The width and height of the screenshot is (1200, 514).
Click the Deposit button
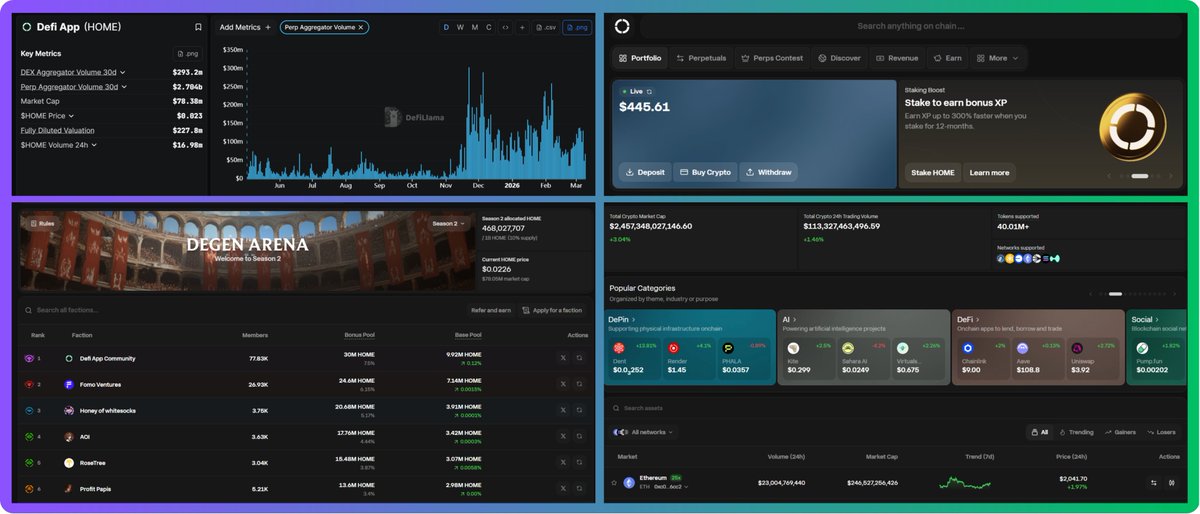[x=645, y=172]
